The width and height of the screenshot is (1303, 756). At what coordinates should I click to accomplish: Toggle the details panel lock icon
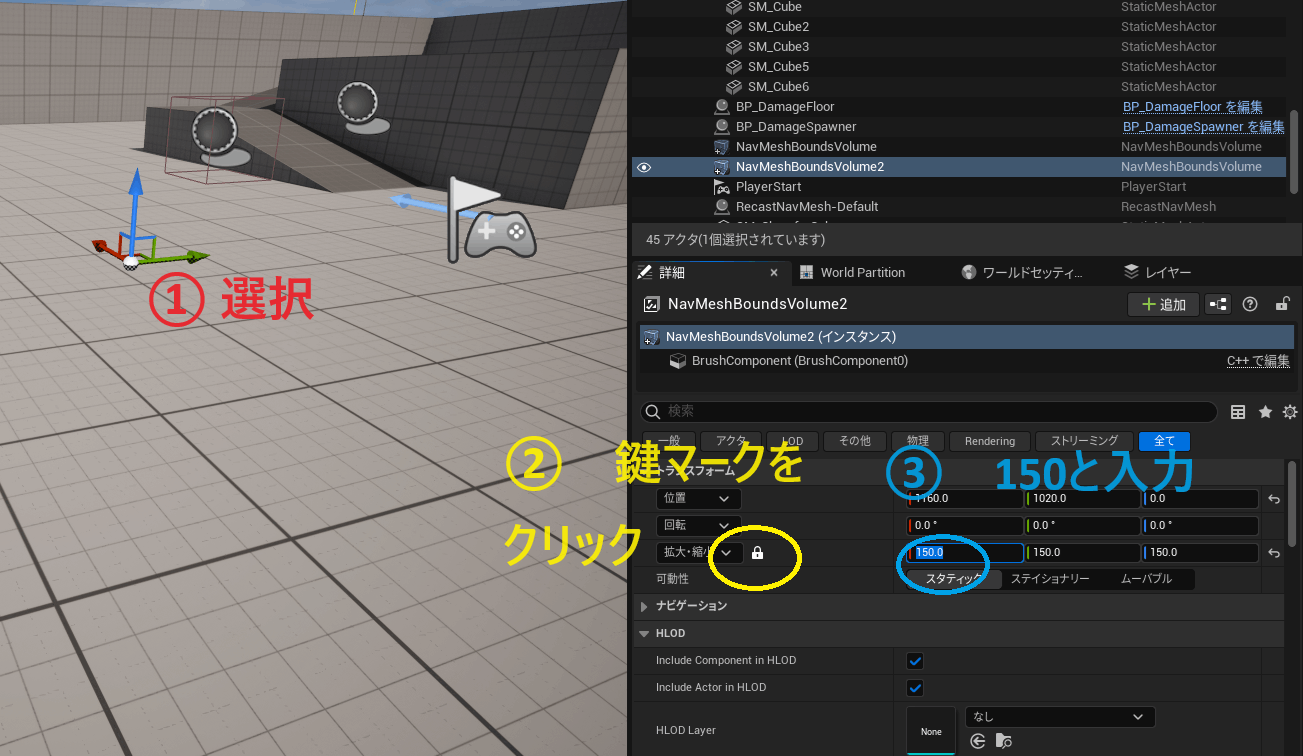click(x=1282, y=304)
